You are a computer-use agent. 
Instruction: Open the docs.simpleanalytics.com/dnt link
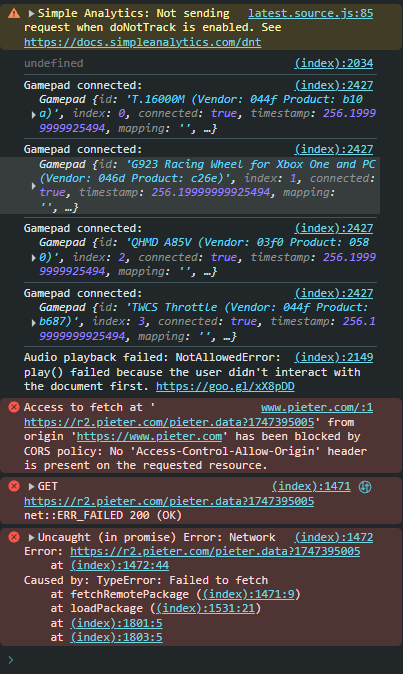(143, 42)
